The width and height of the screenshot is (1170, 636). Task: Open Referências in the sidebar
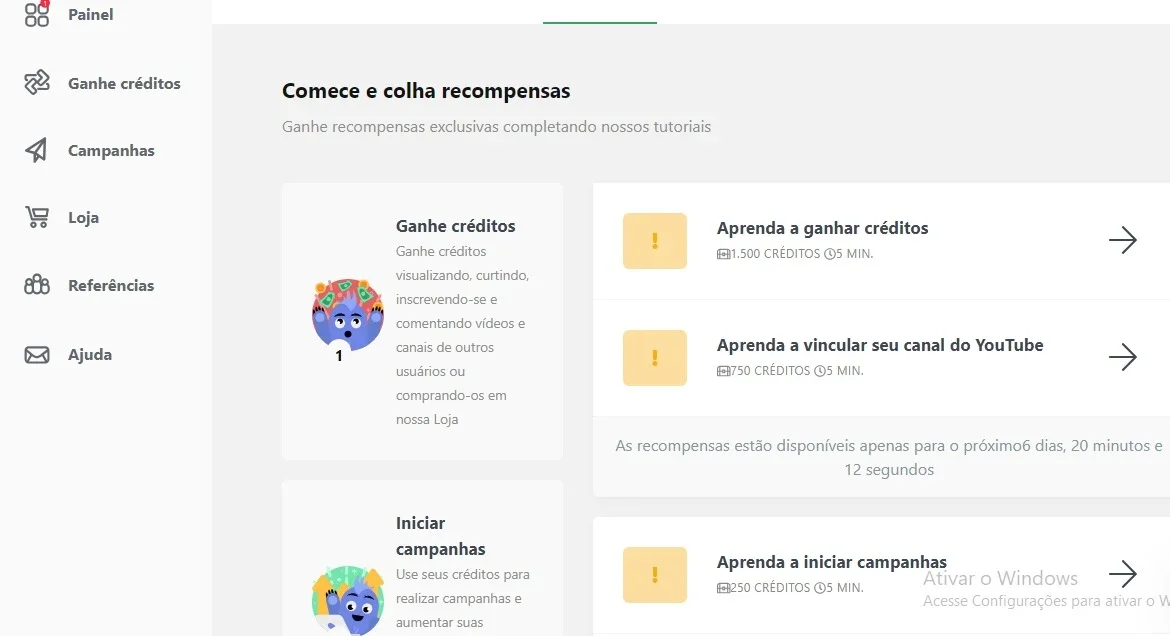coord(111,286)
